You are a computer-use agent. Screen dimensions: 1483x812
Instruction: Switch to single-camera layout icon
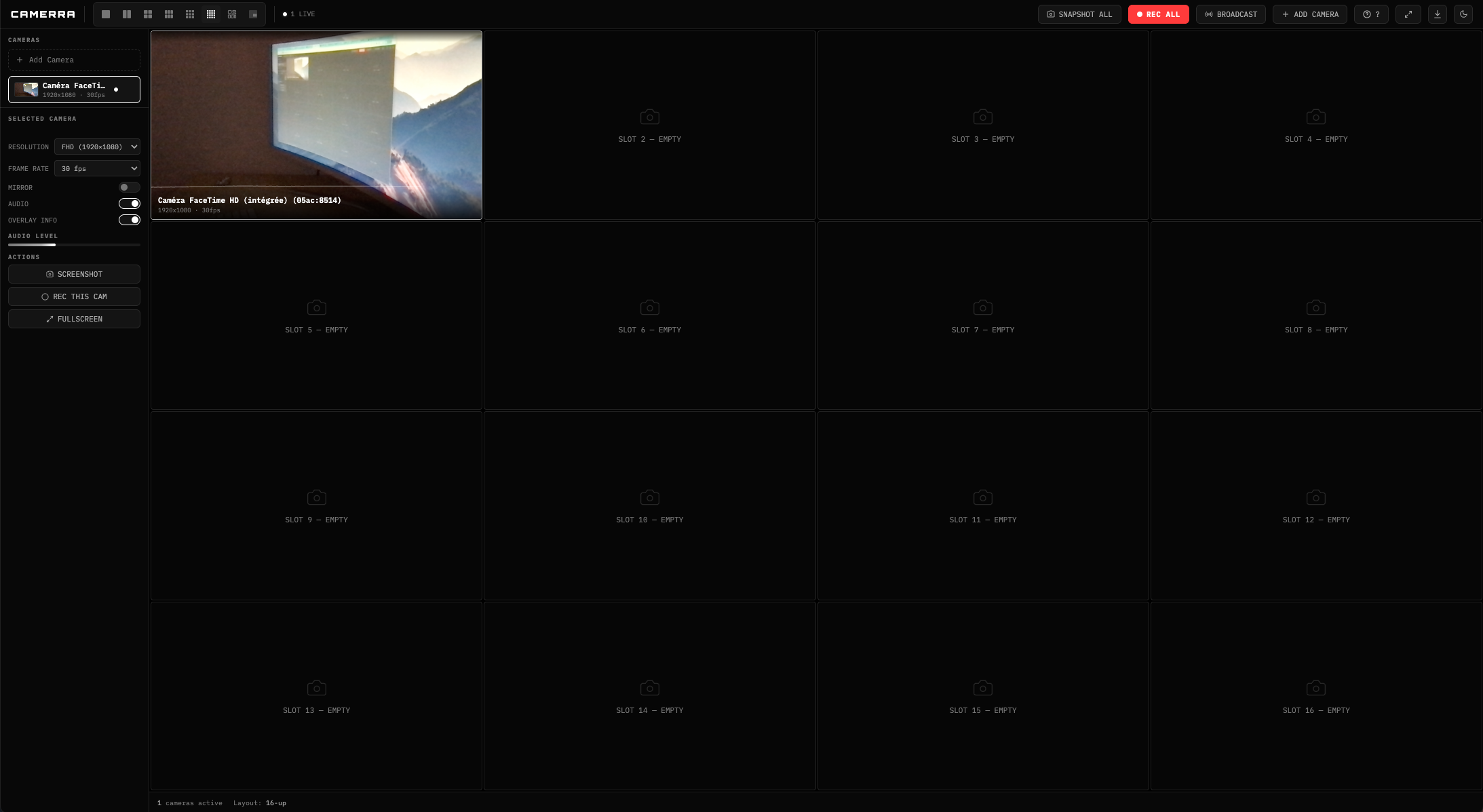(106, 14)
